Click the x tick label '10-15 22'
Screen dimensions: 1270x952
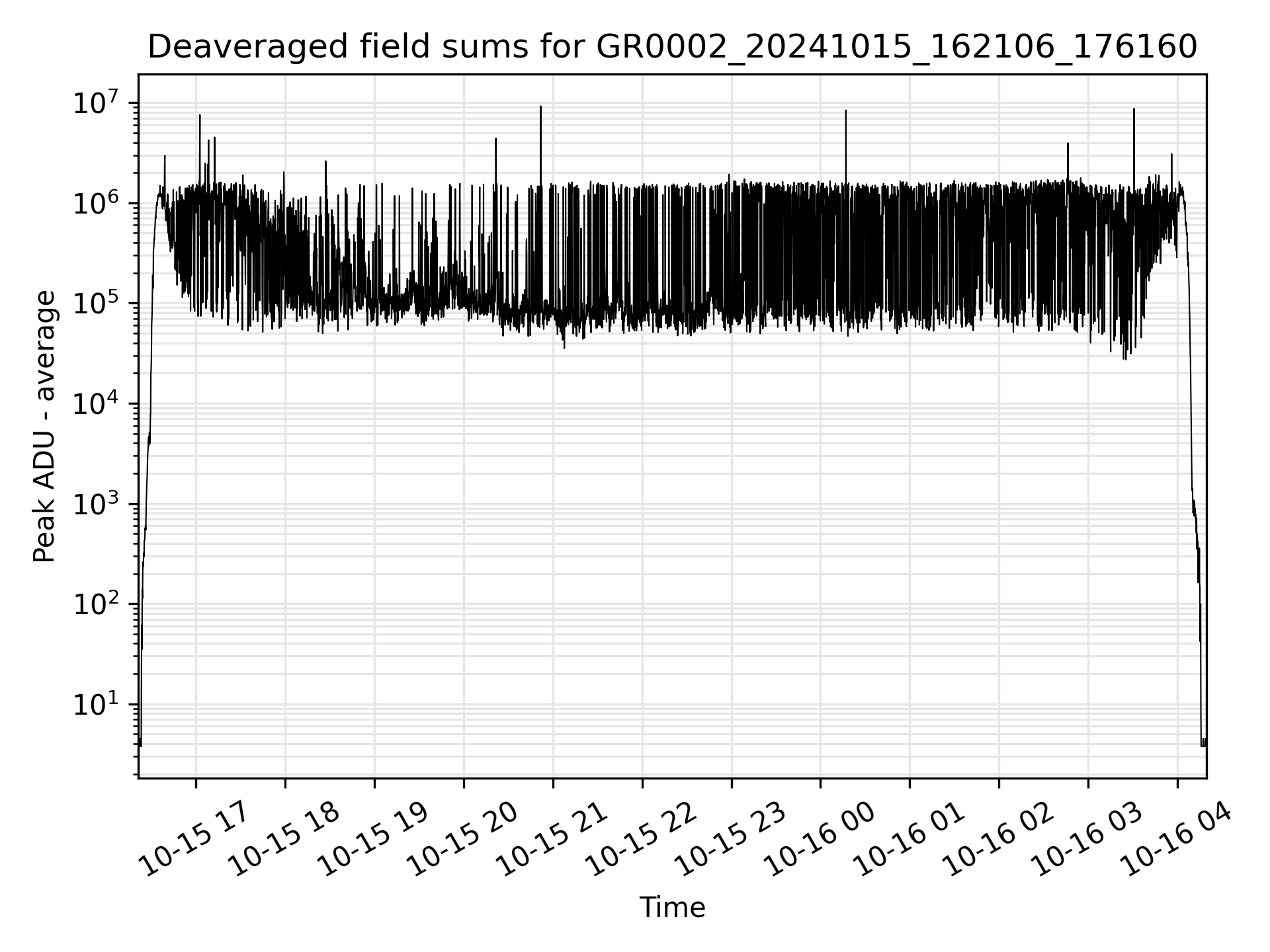(x=641, y=837)
